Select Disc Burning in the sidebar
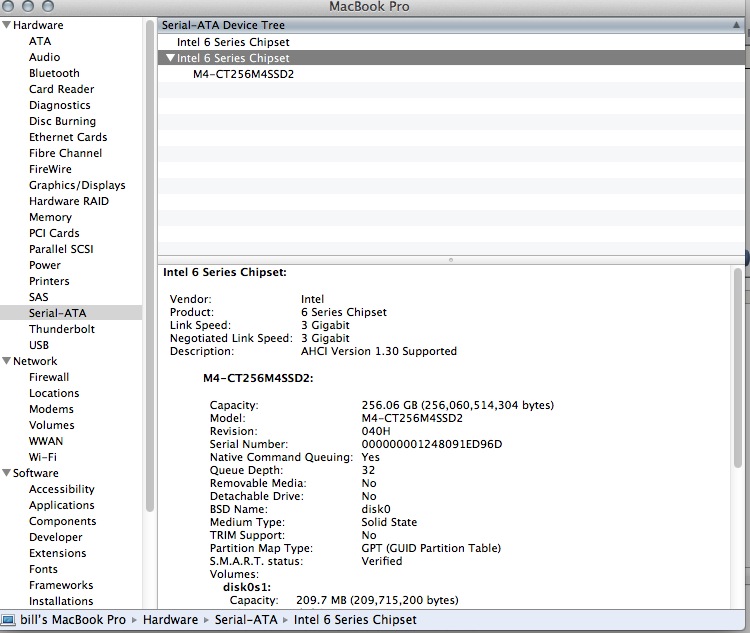The height and width of the screenshot is (633, 750). (62, 121)
